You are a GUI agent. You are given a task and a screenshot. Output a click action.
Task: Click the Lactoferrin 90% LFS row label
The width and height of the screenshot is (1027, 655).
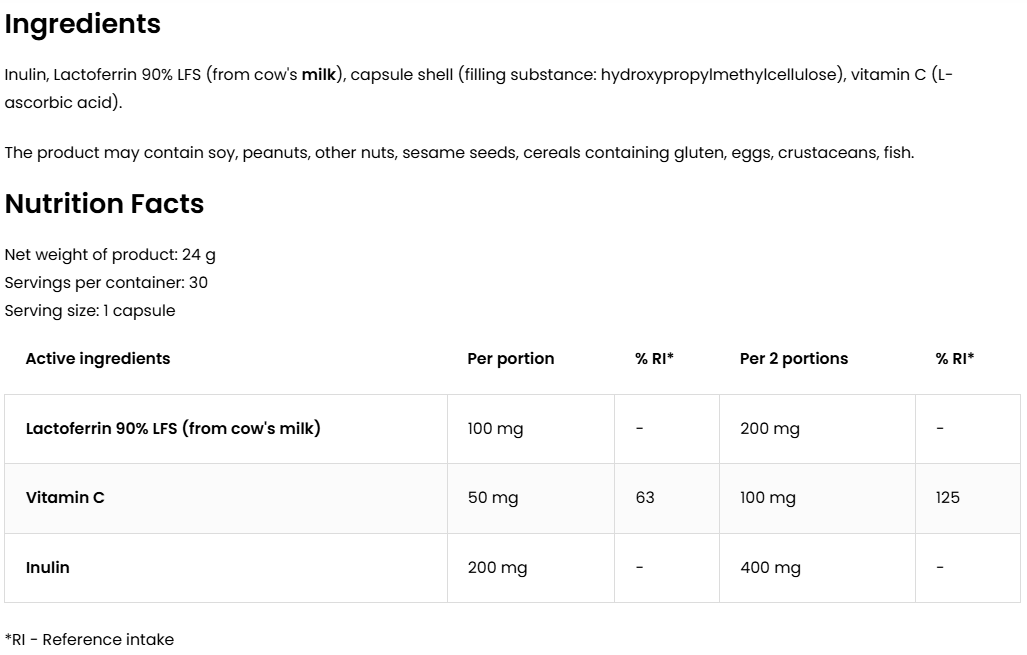[x=173, y=429]
